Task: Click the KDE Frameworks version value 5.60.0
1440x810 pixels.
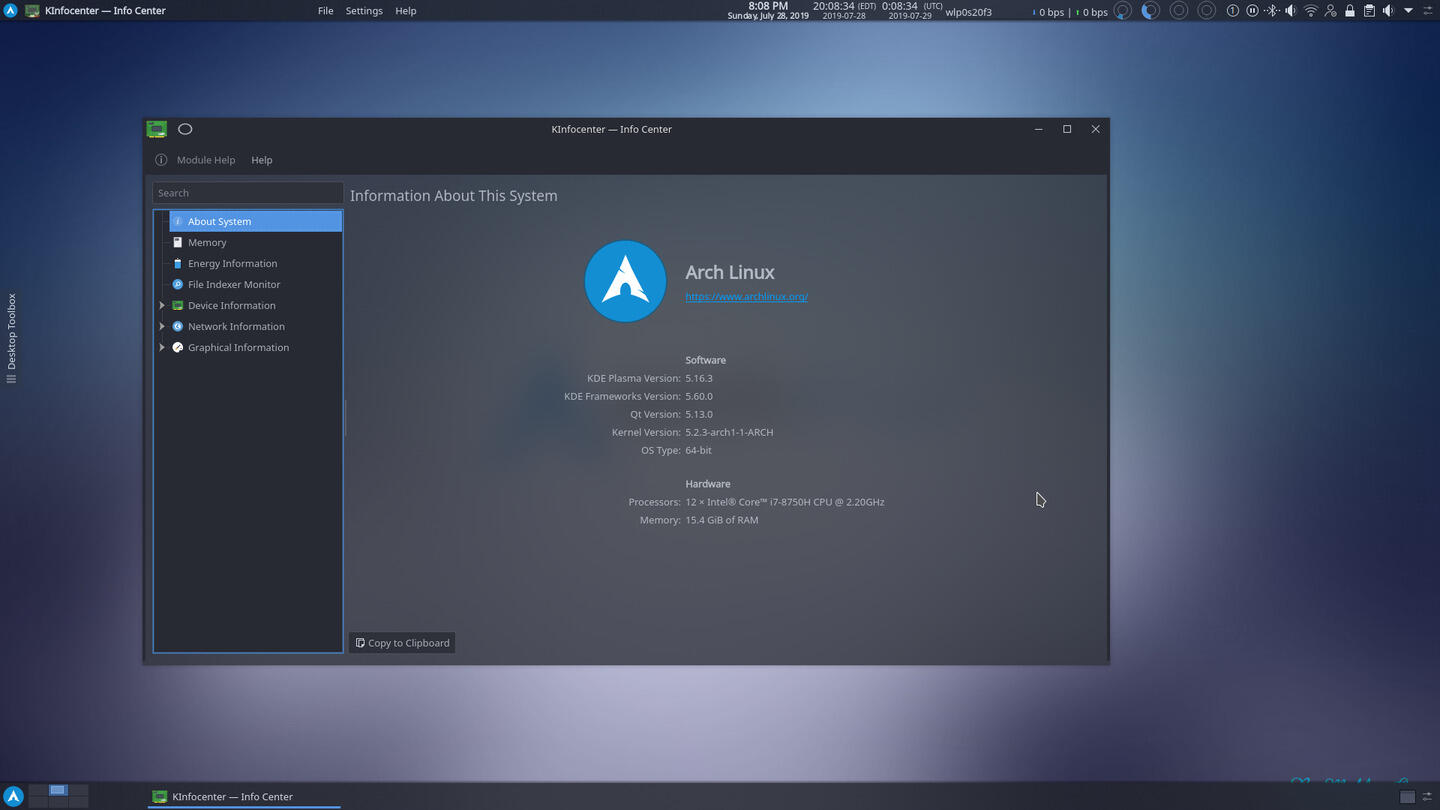Action: pos(699,396)
